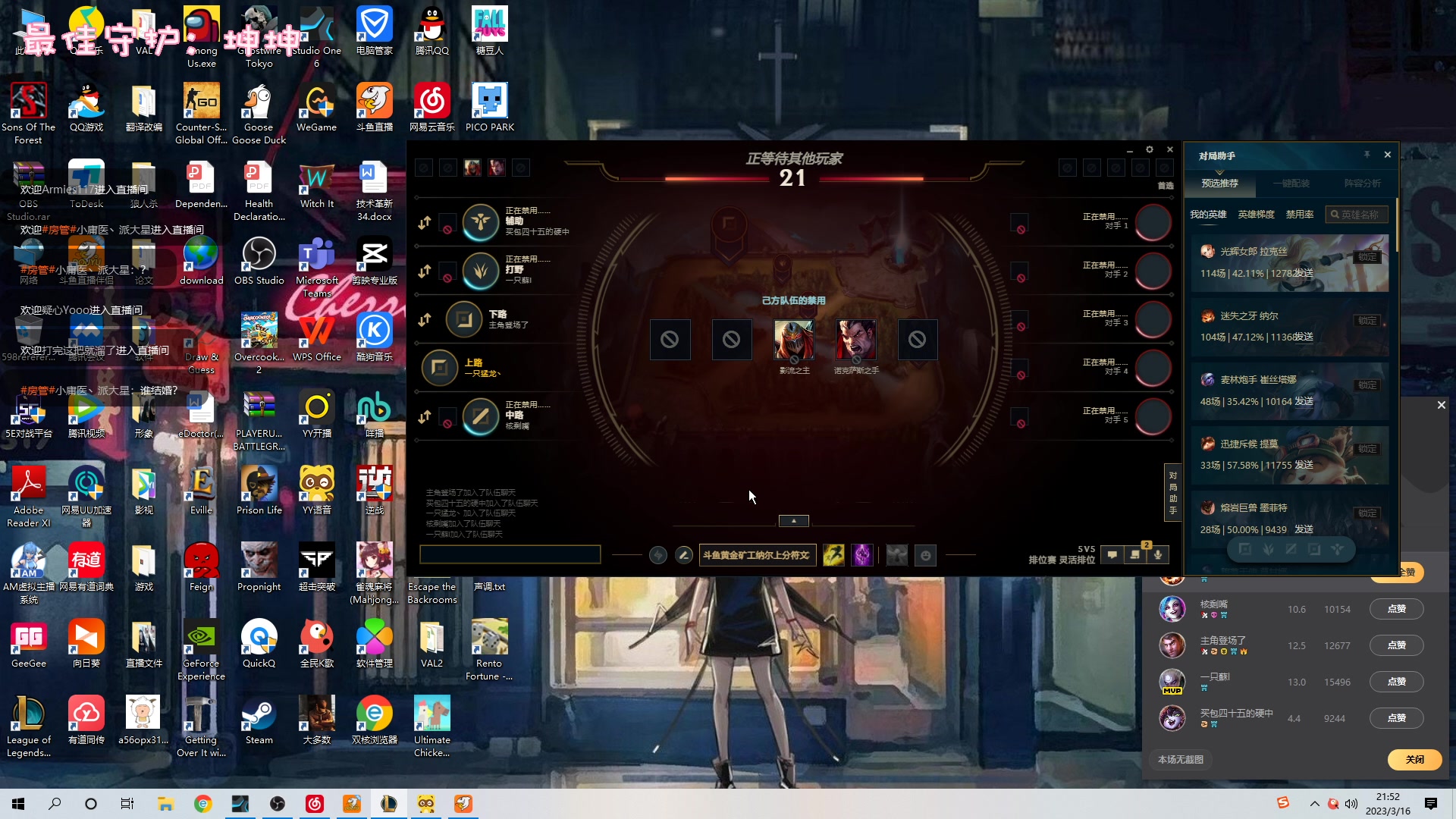
Task: Open NetEase Cloud Music in the taskbar
Action: (x=315, y=804)
